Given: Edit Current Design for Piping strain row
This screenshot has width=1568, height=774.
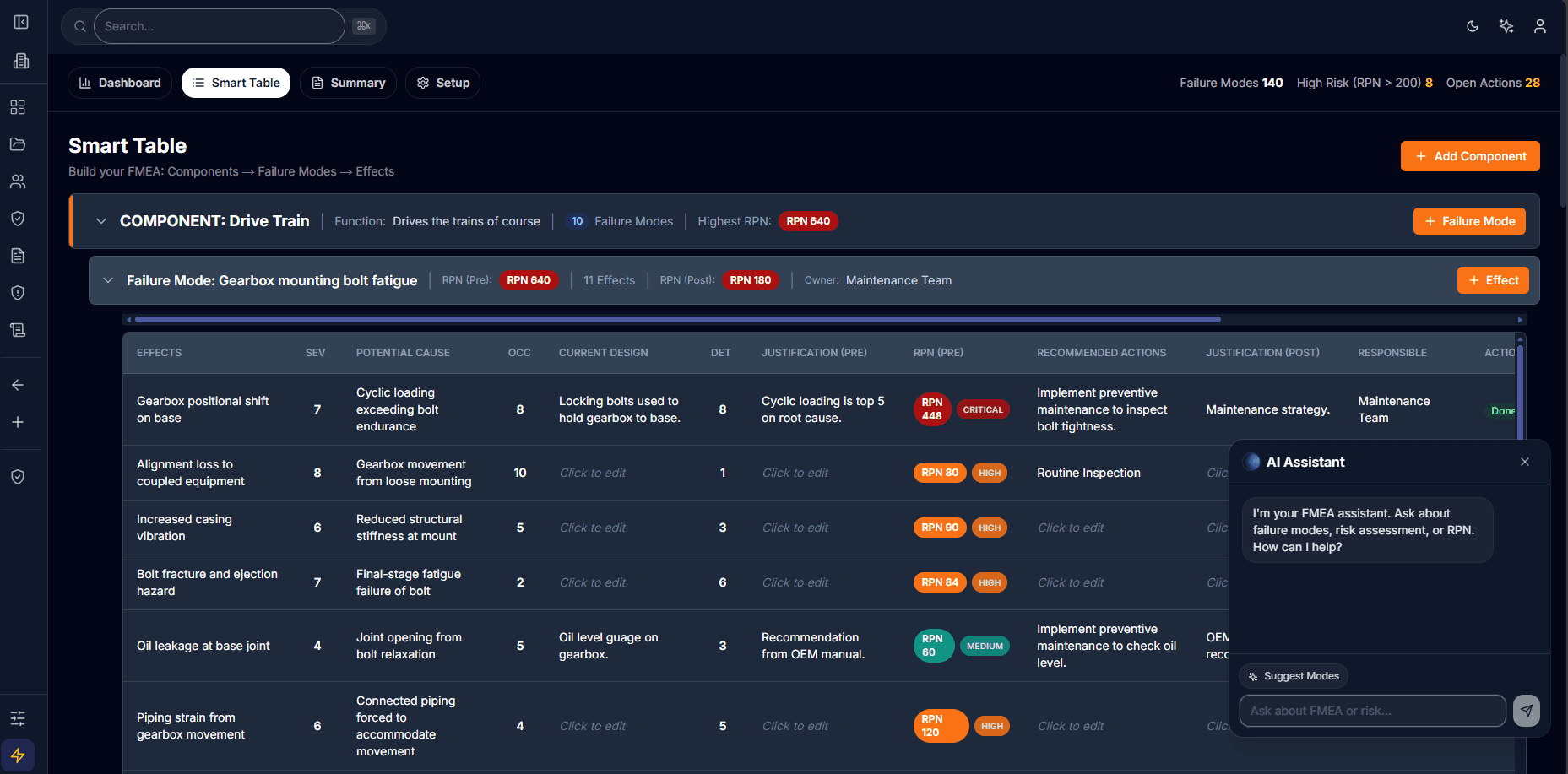Looking at the screenshot, I should click(x=593, y=726).
